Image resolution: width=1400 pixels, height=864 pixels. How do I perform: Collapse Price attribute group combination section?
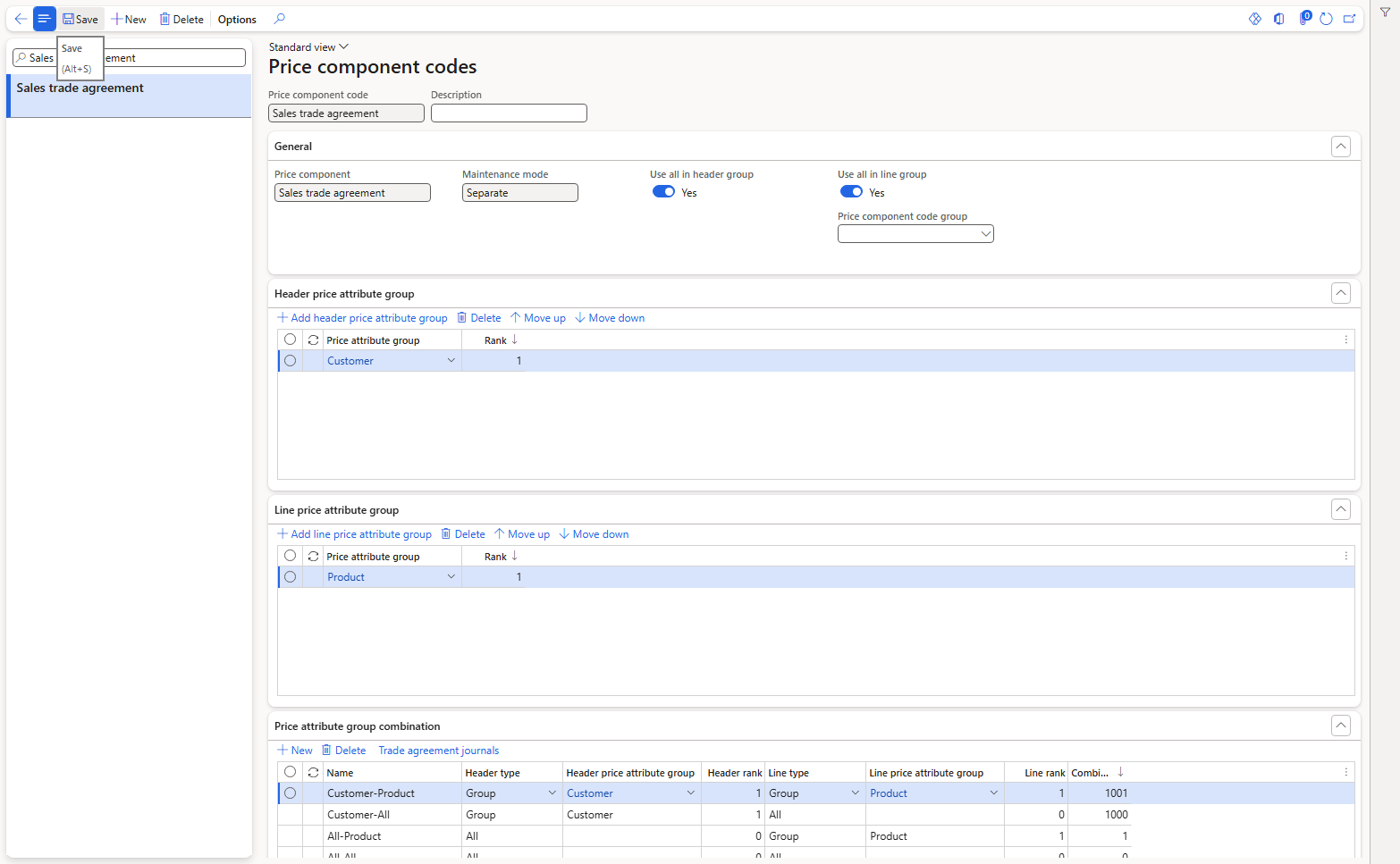coord(1341,726)
